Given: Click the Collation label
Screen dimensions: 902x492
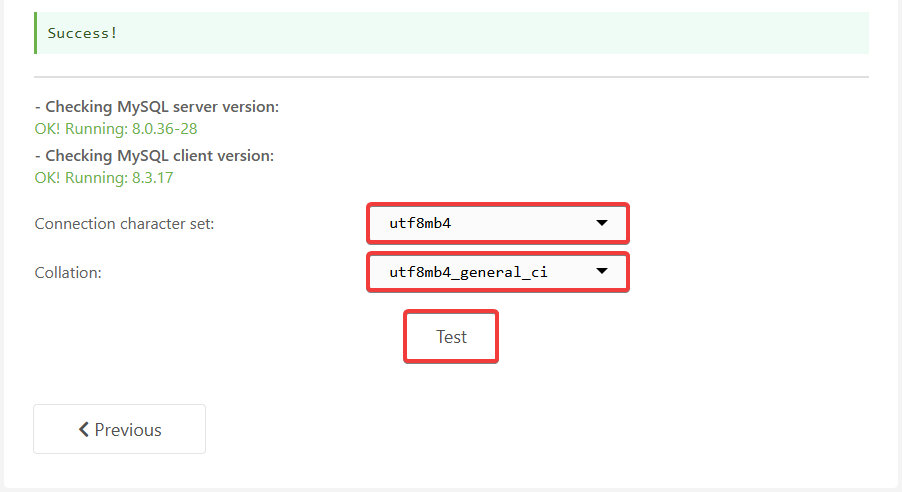Looking at the screenshot, I should [68, 273].
